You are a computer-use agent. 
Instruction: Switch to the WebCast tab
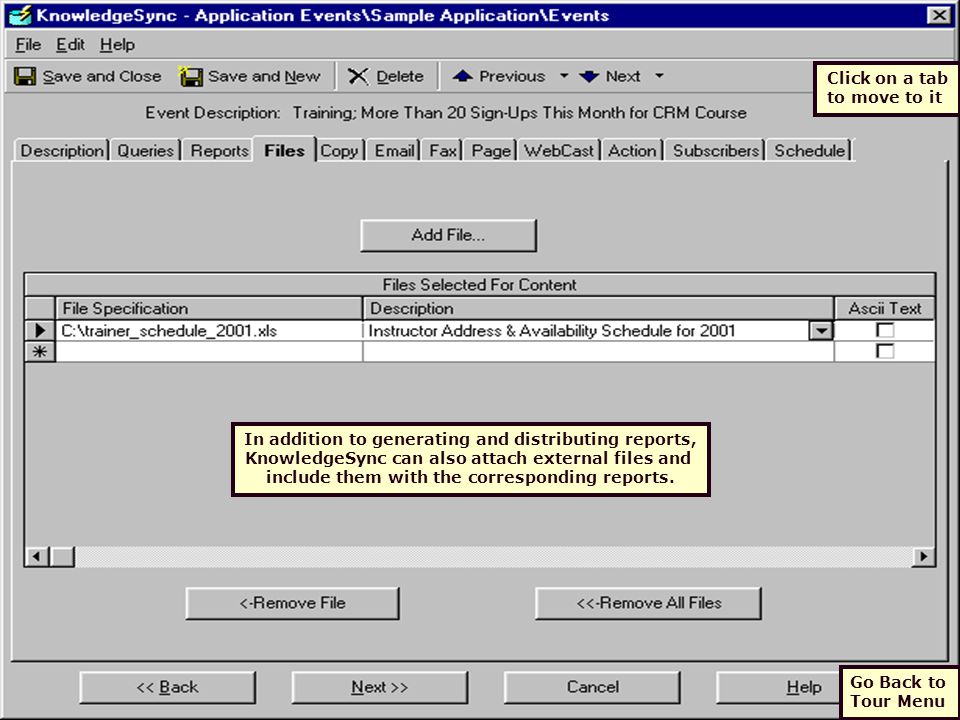[558, 151]
